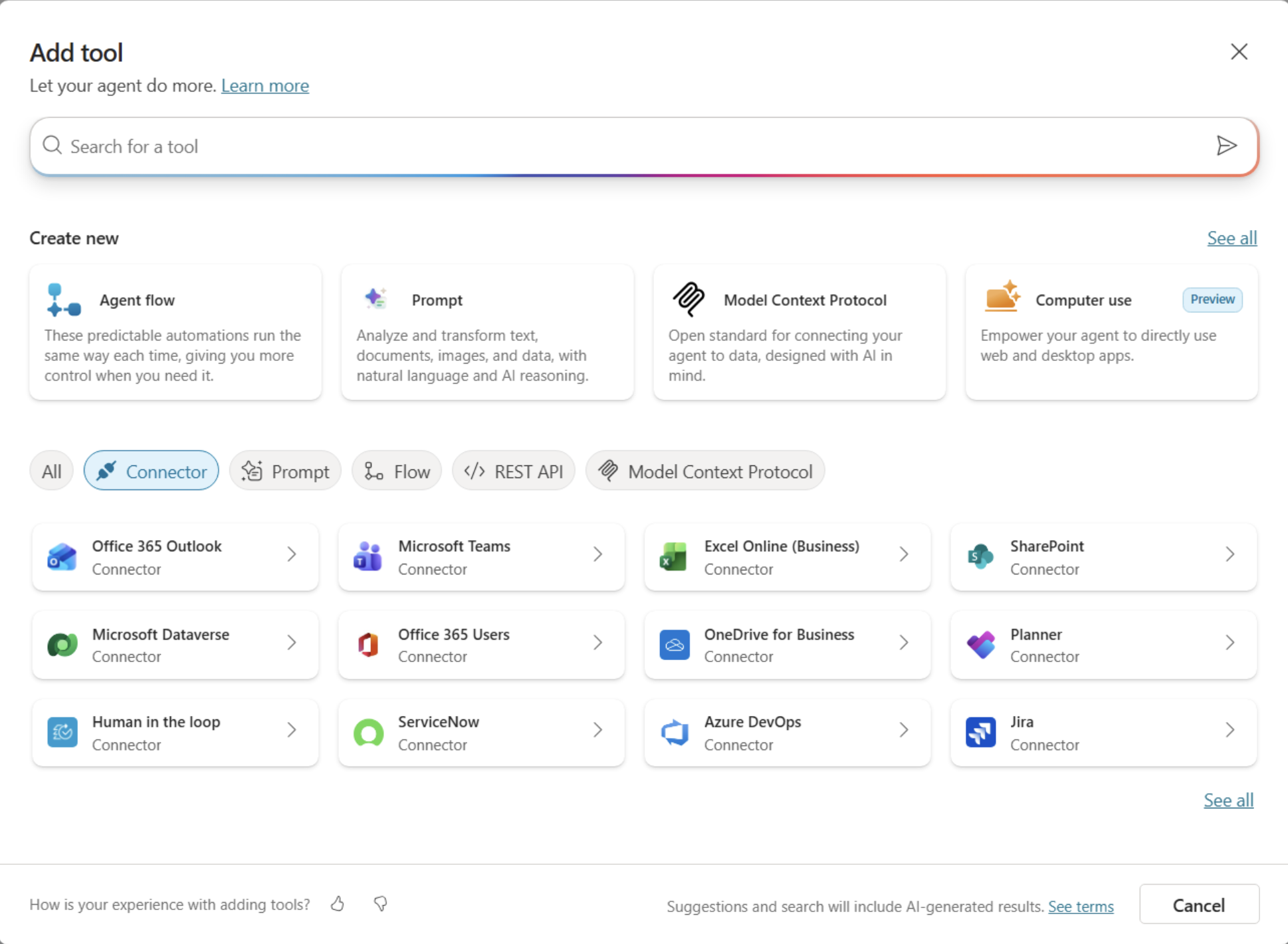Click the Agent flow icon
The width and height of the screenshot is (1288, 944).
pos(64,300)
